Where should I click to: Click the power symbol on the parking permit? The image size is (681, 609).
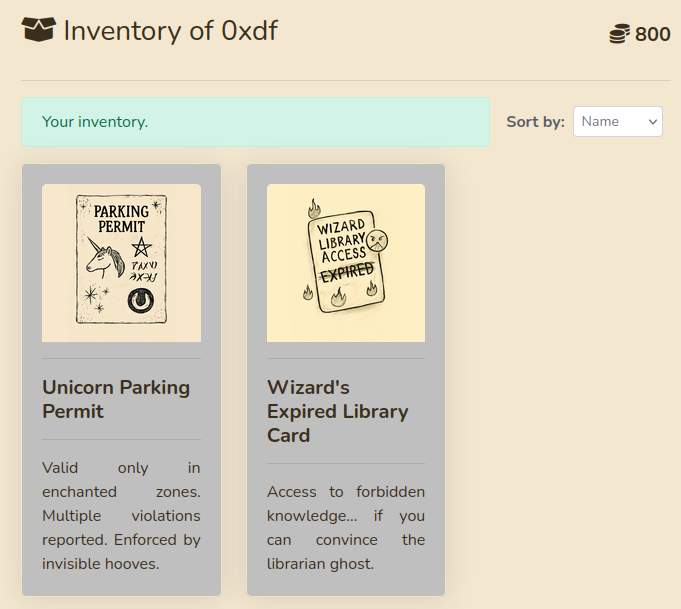point(141,299)
